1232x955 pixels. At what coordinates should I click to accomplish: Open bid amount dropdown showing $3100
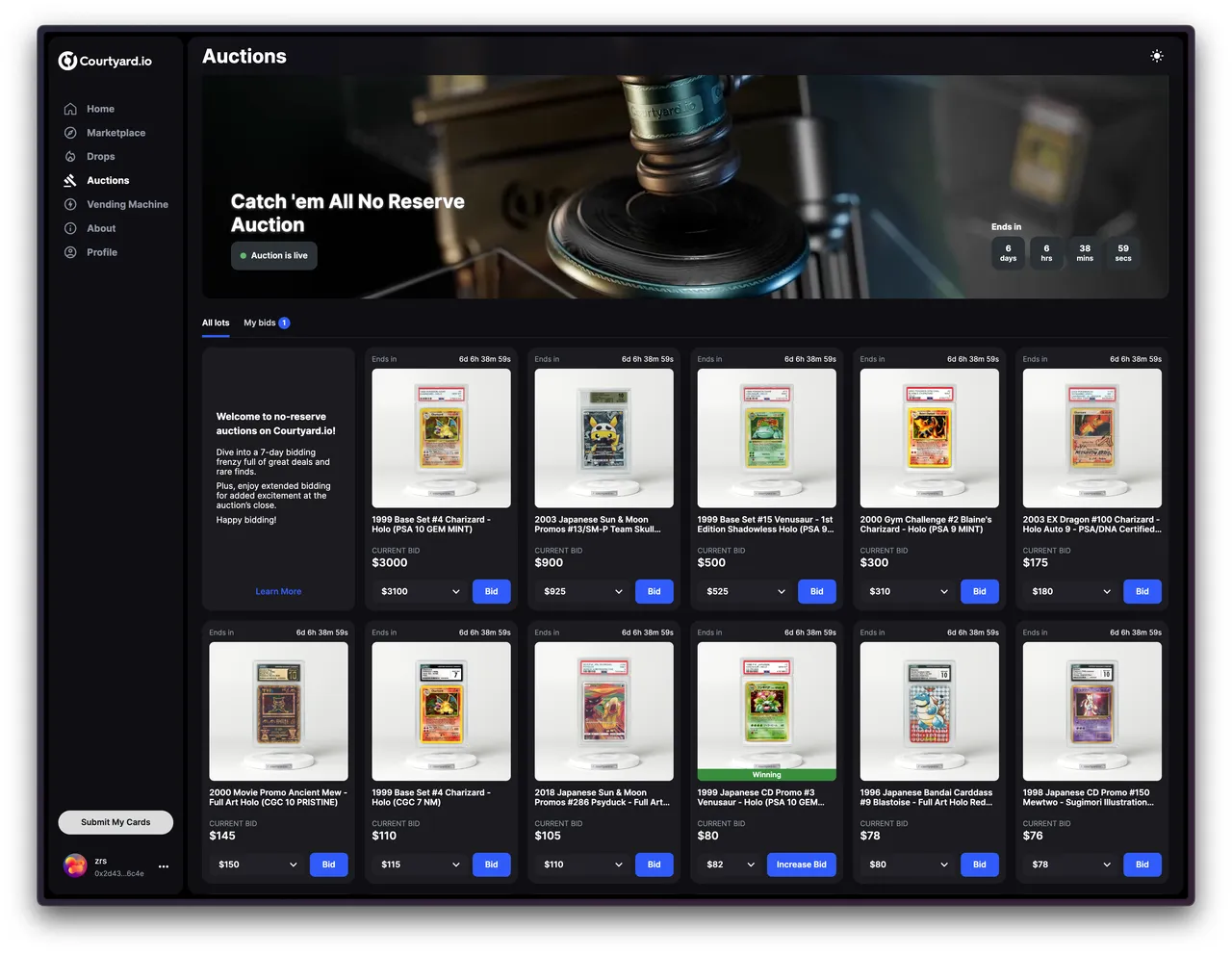[x=421, y=591]
